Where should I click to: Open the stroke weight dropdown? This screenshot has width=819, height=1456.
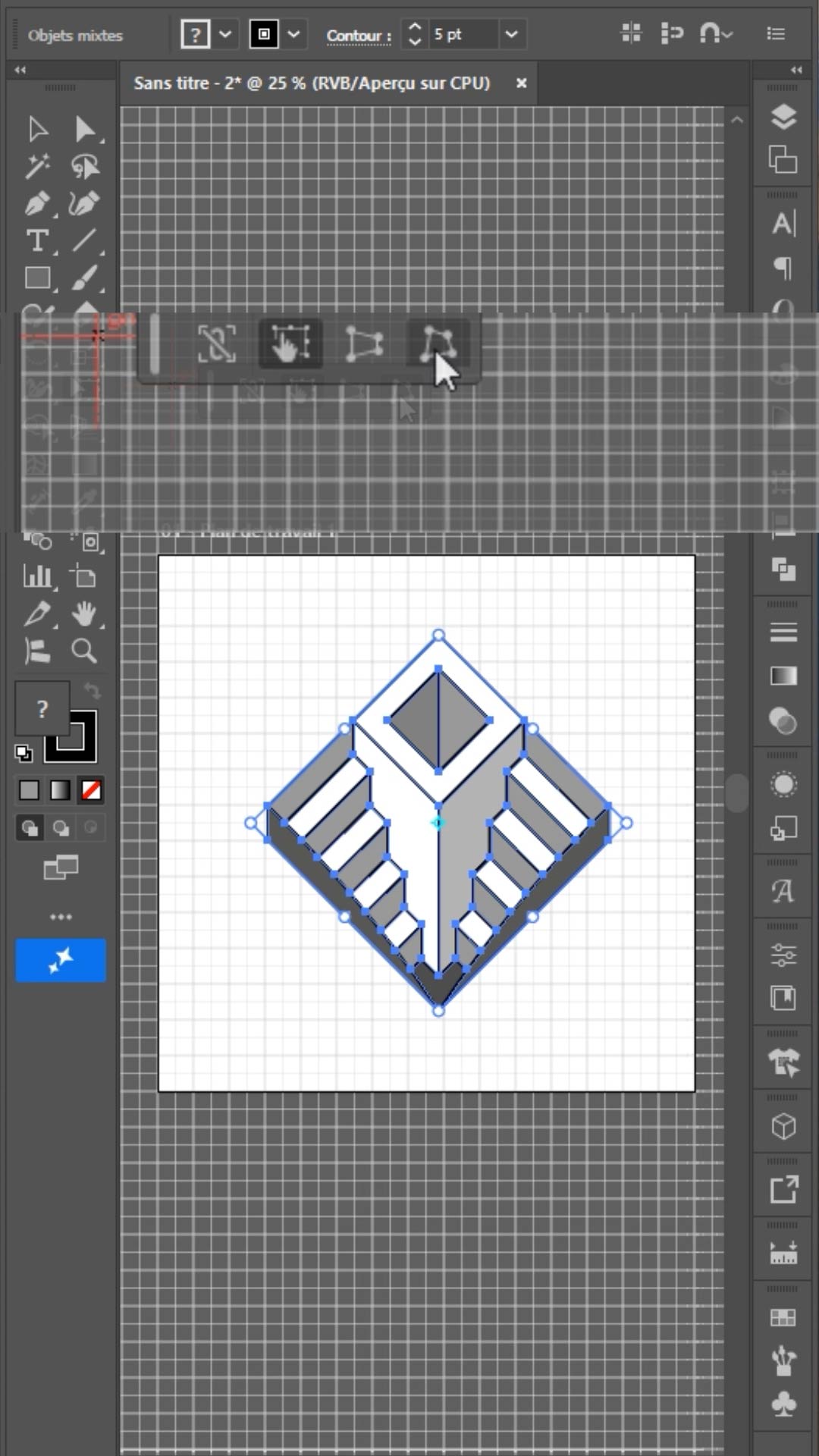512,34
